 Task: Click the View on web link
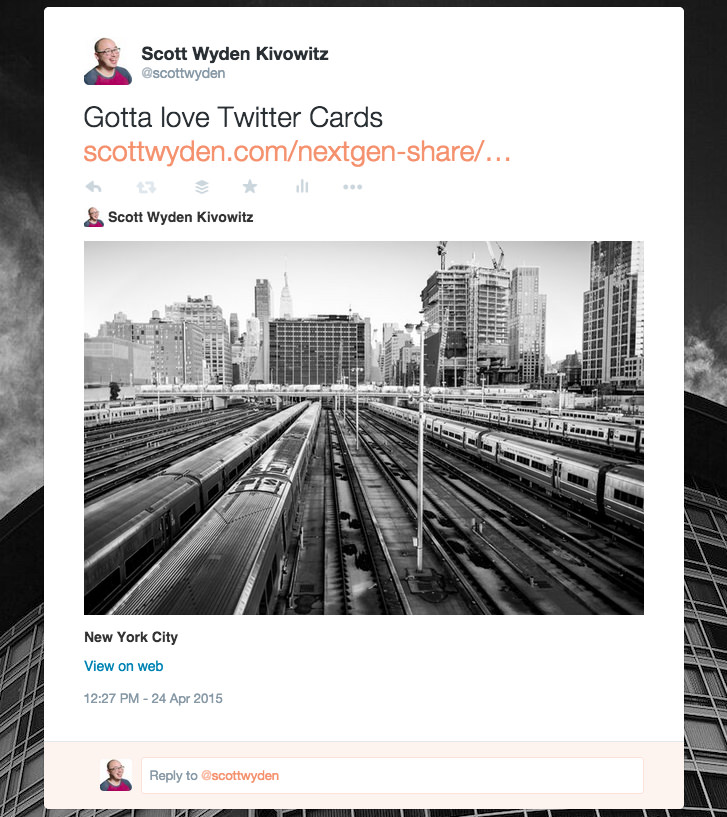[124, 666]
